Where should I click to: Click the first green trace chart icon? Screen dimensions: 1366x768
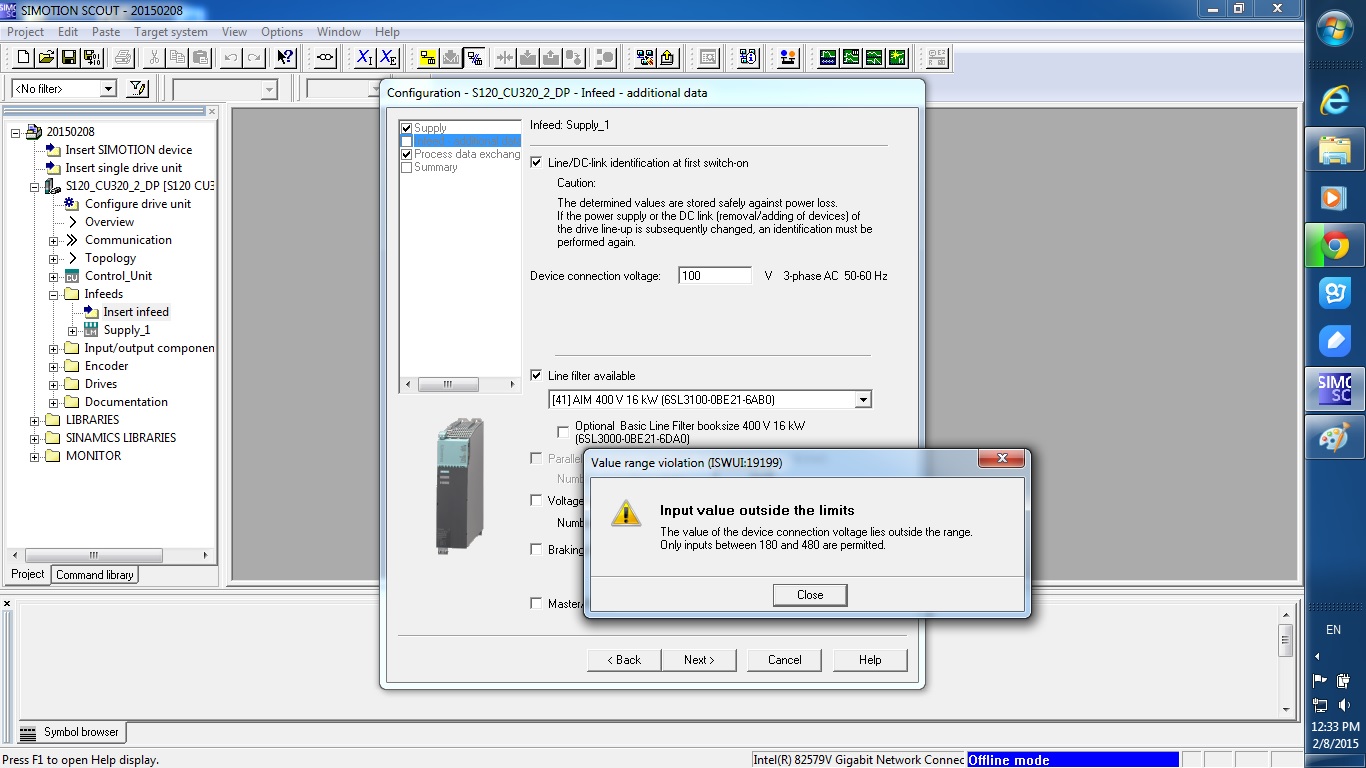coord(828,58)
